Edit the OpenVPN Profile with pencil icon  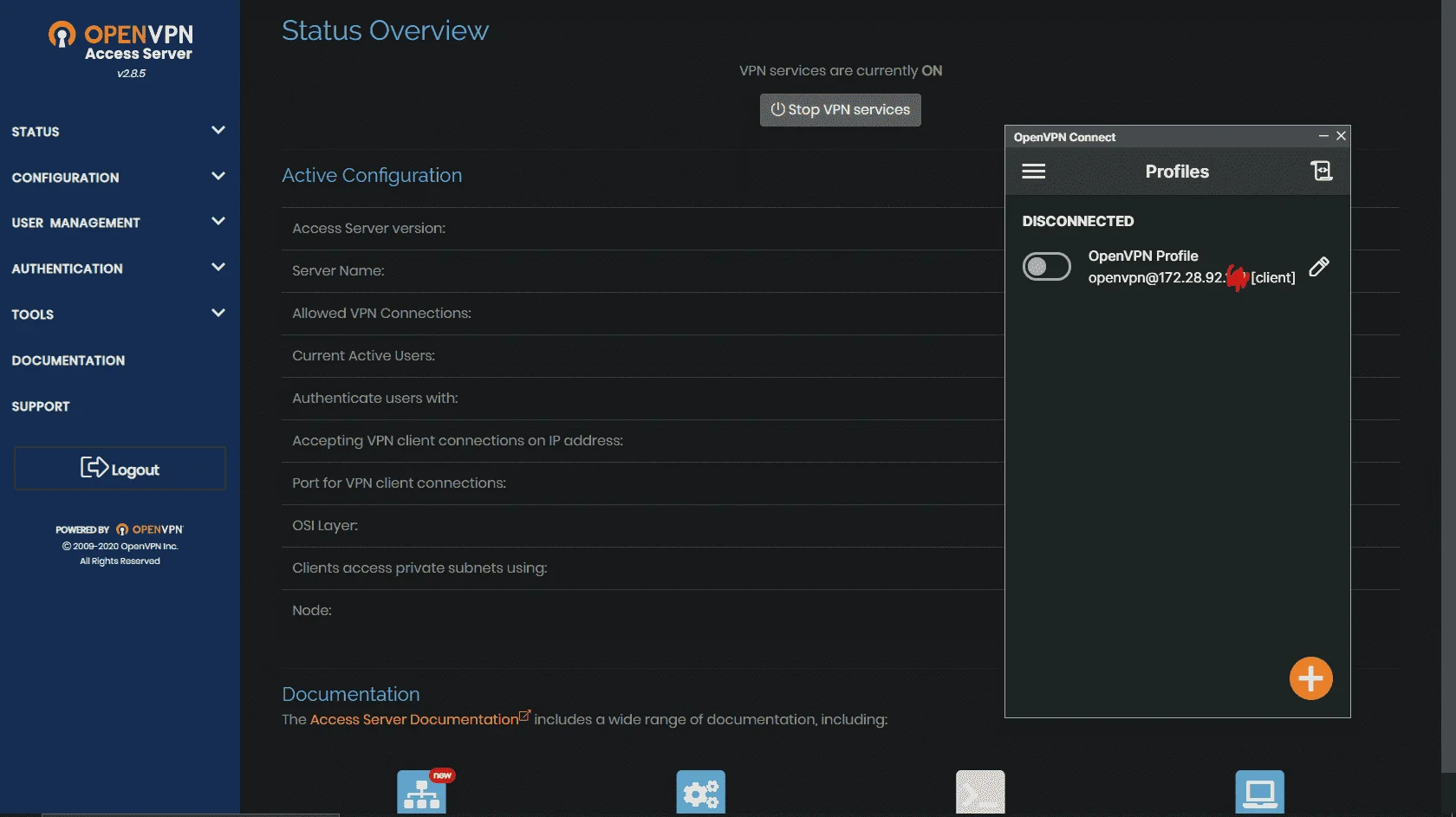tap(1319, 267)
